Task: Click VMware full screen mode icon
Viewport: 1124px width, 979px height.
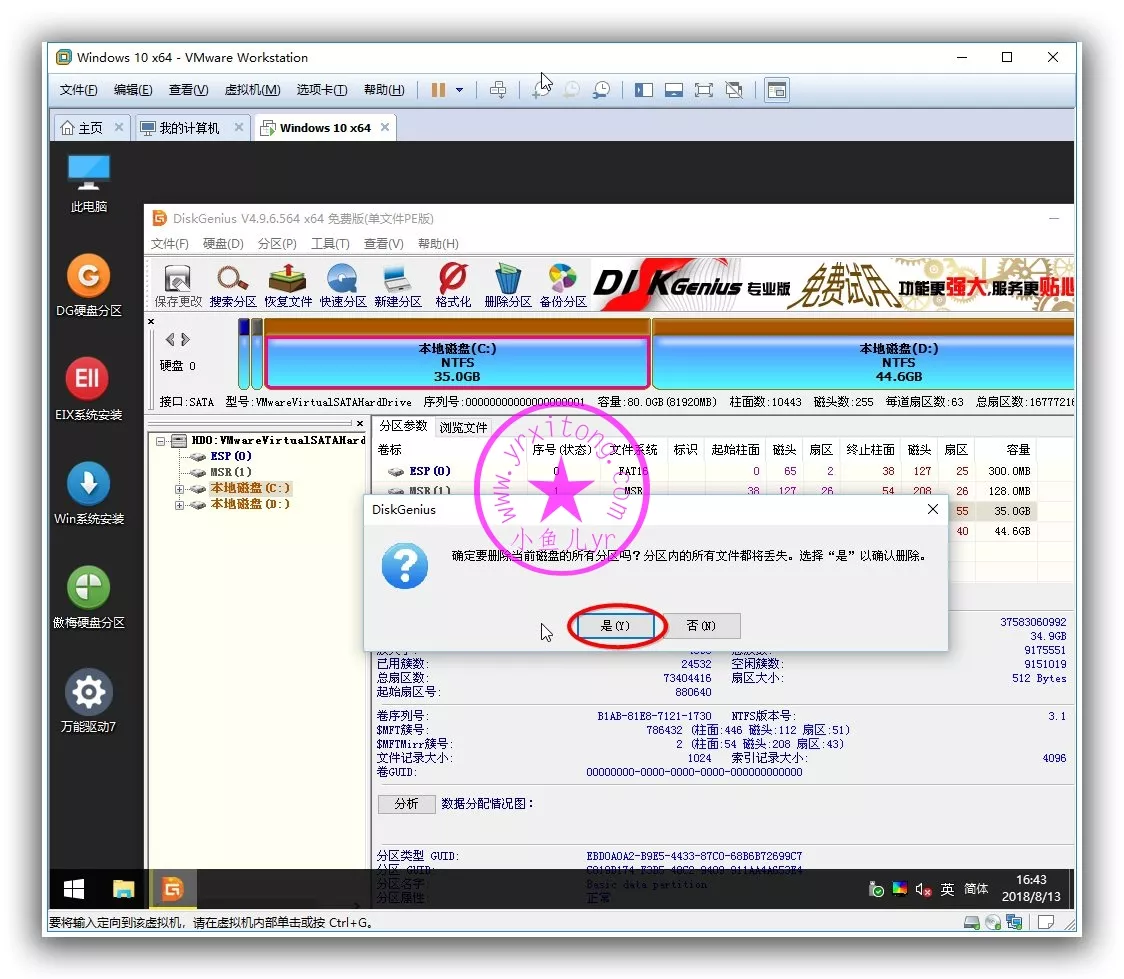Action: pyautogui.click(x=704, y=90)
